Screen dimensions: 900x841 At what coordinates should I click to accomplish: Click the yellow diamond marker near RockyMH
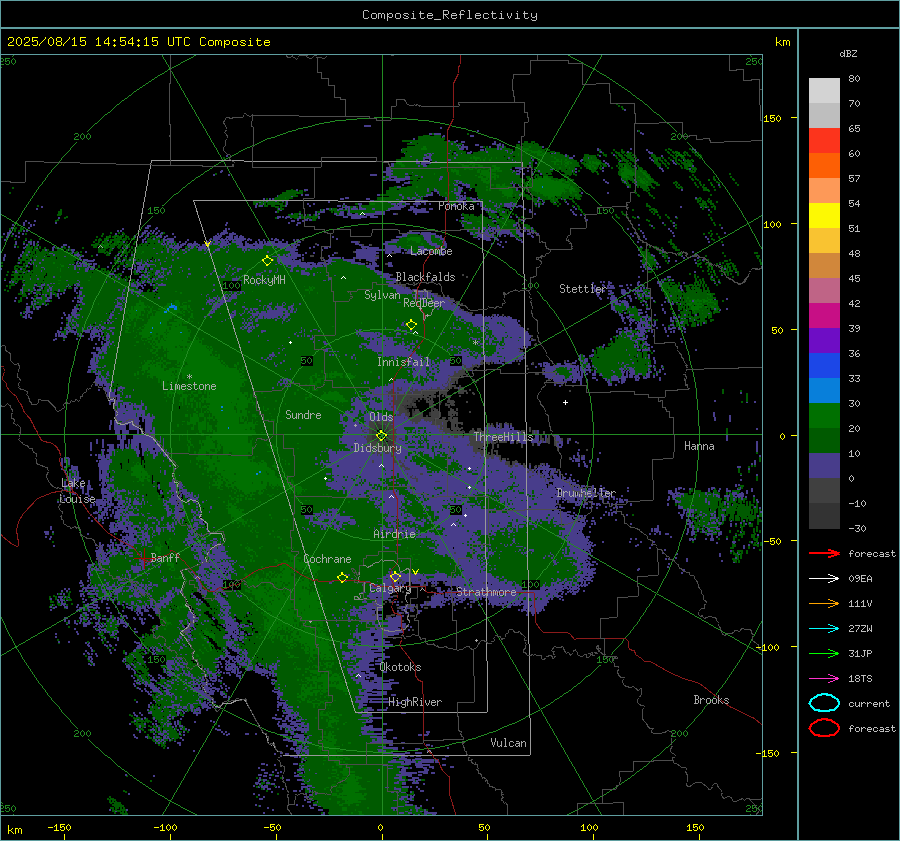pos(267,261)
